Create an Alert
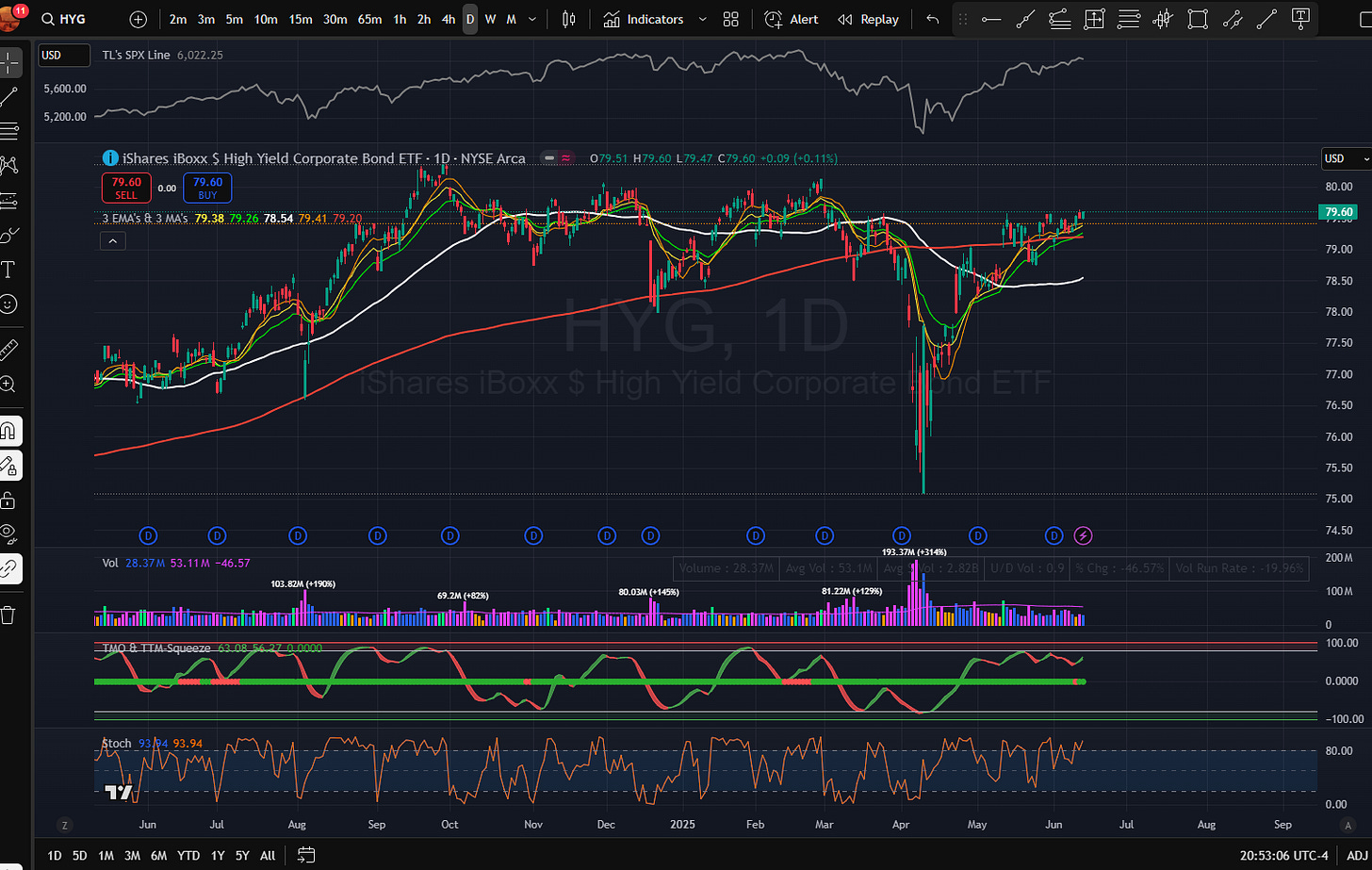 pyautogui.click(x=792, y=19)
